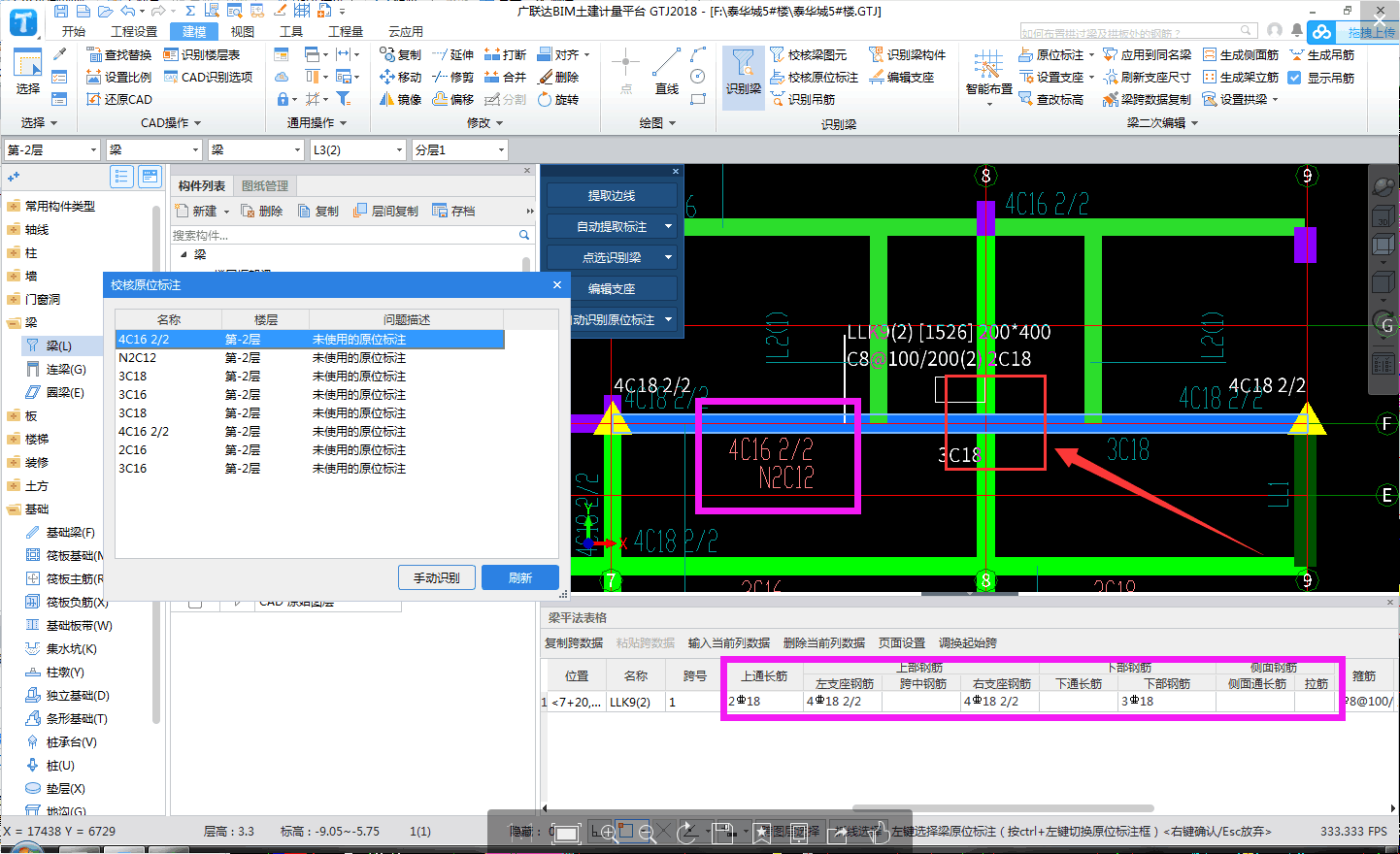Open the 分层1 layer dropdown

(460, 149)
